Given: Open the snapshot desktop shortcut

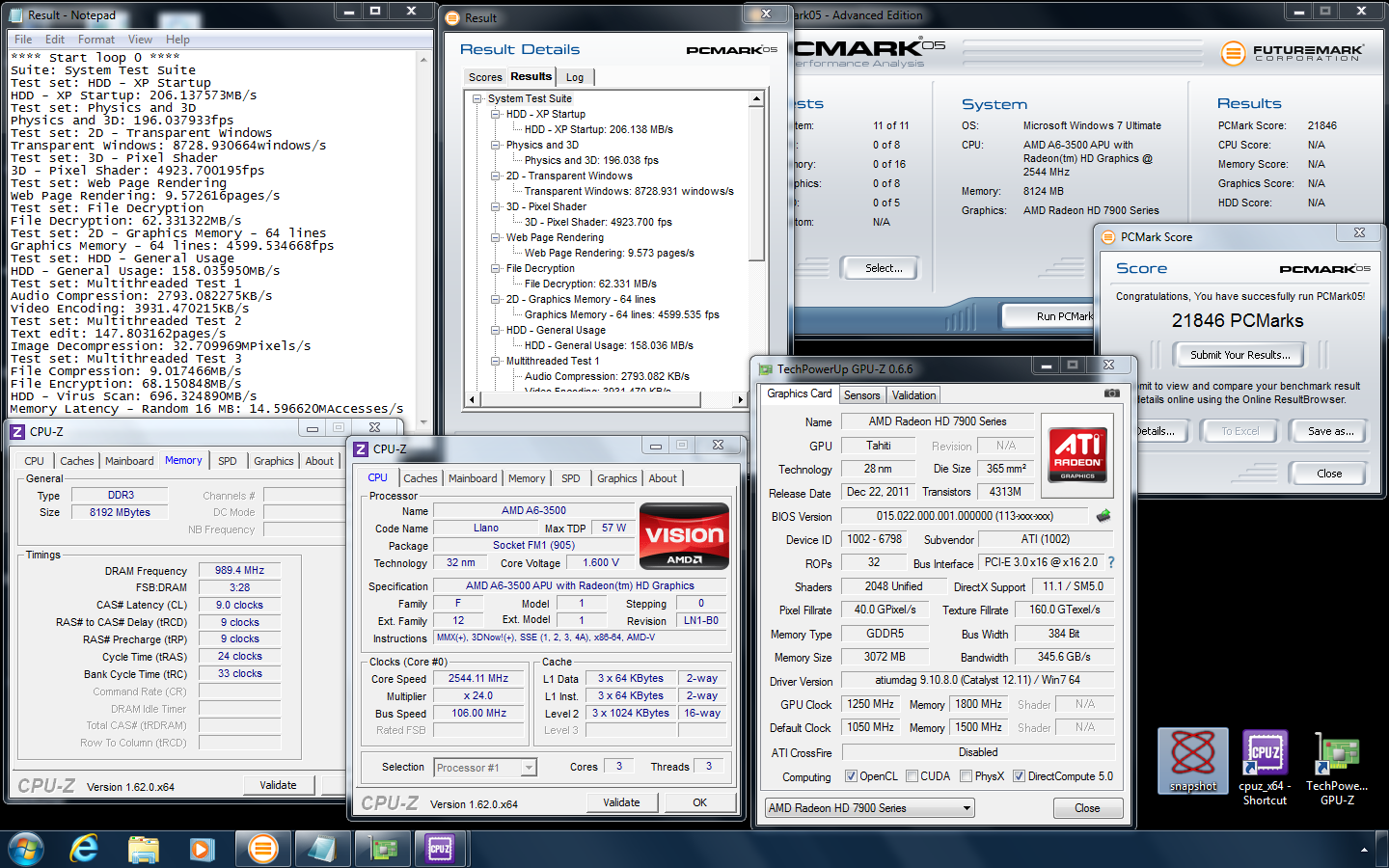Looking at the screenshot, I should (1193, 761).
